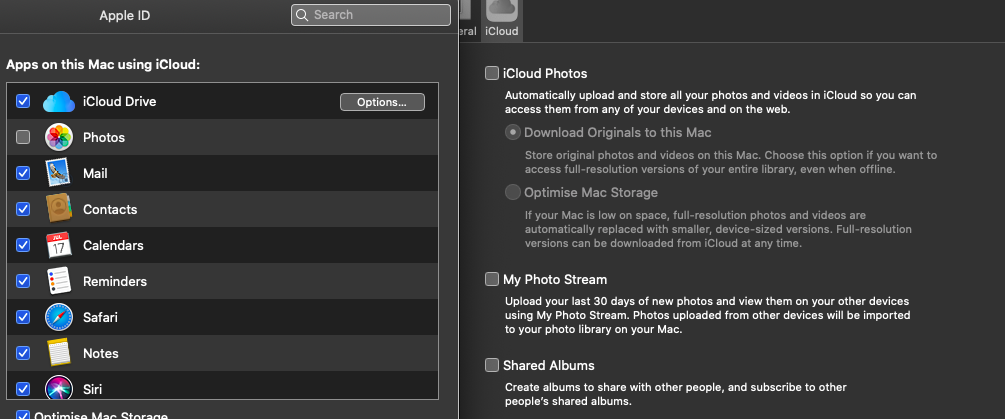Click the Search input field
Viewport: 1005px width, 419px height.
(x=371, y=15)
